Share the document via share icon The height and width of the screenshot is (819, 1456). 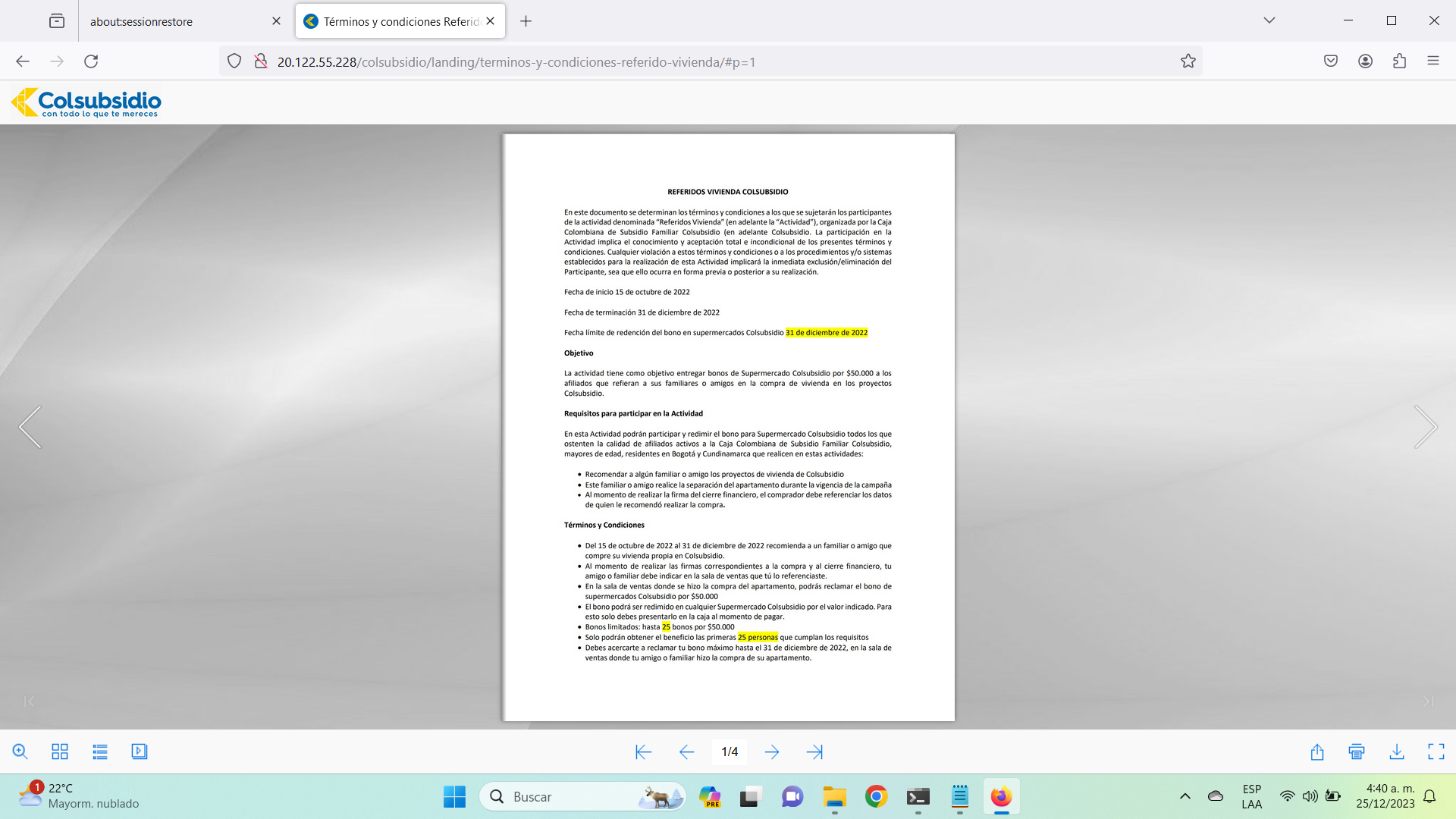(1317, 752)
